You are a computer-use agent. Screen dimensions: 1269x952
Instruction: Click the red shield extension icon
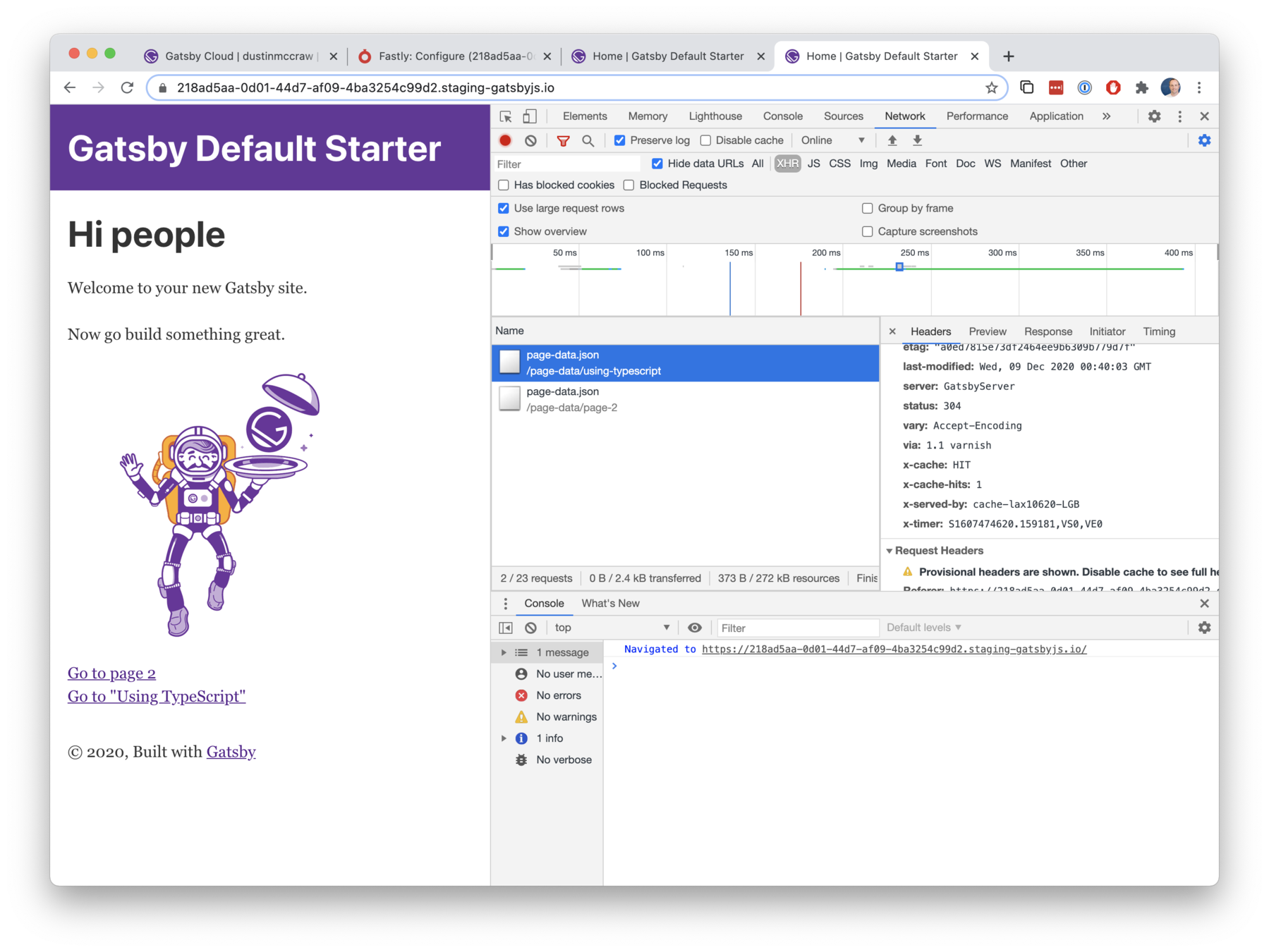1113,88
